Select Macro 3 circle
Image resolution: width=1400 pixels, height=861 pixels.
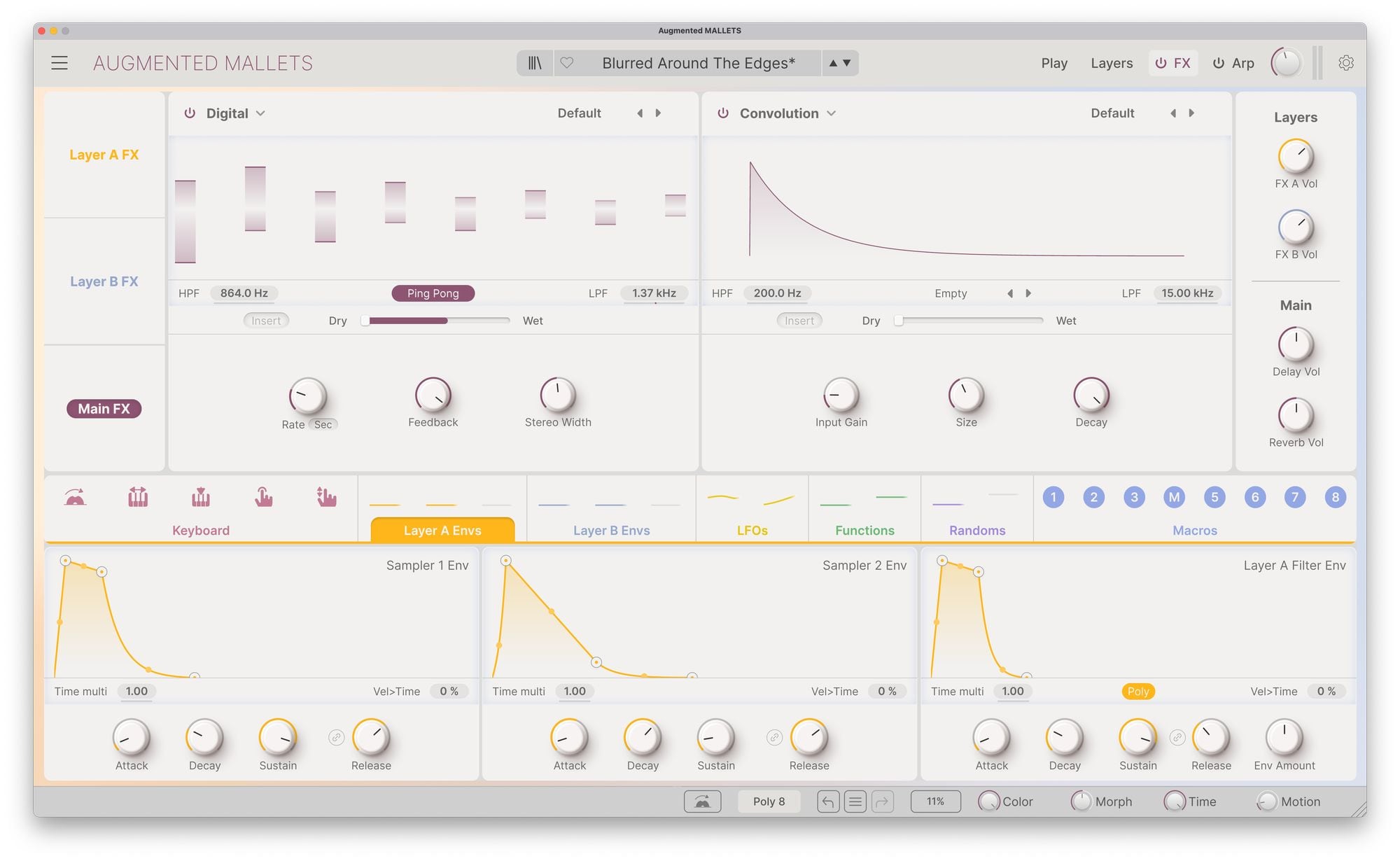point(1134,497)
